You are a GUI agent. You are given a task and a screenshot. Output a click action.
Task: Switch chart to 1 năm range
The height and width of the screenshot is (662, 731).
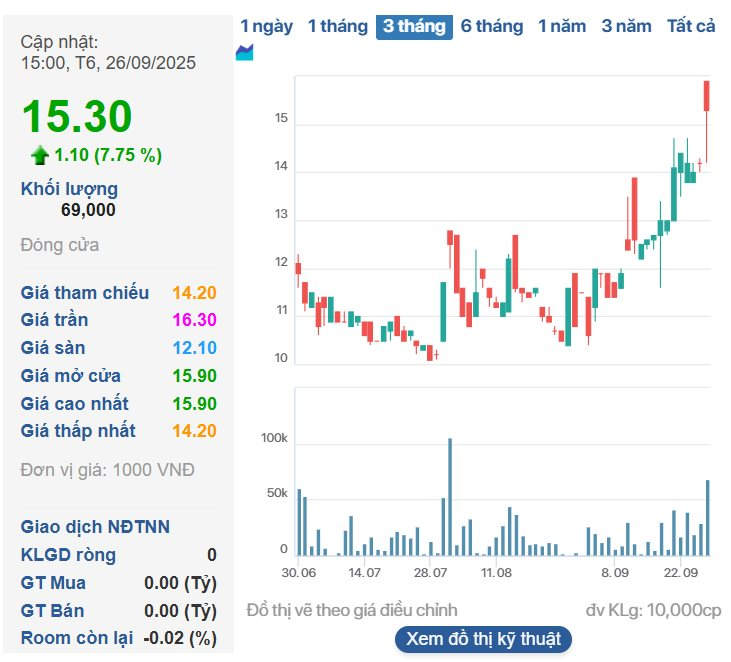[562, 26]
